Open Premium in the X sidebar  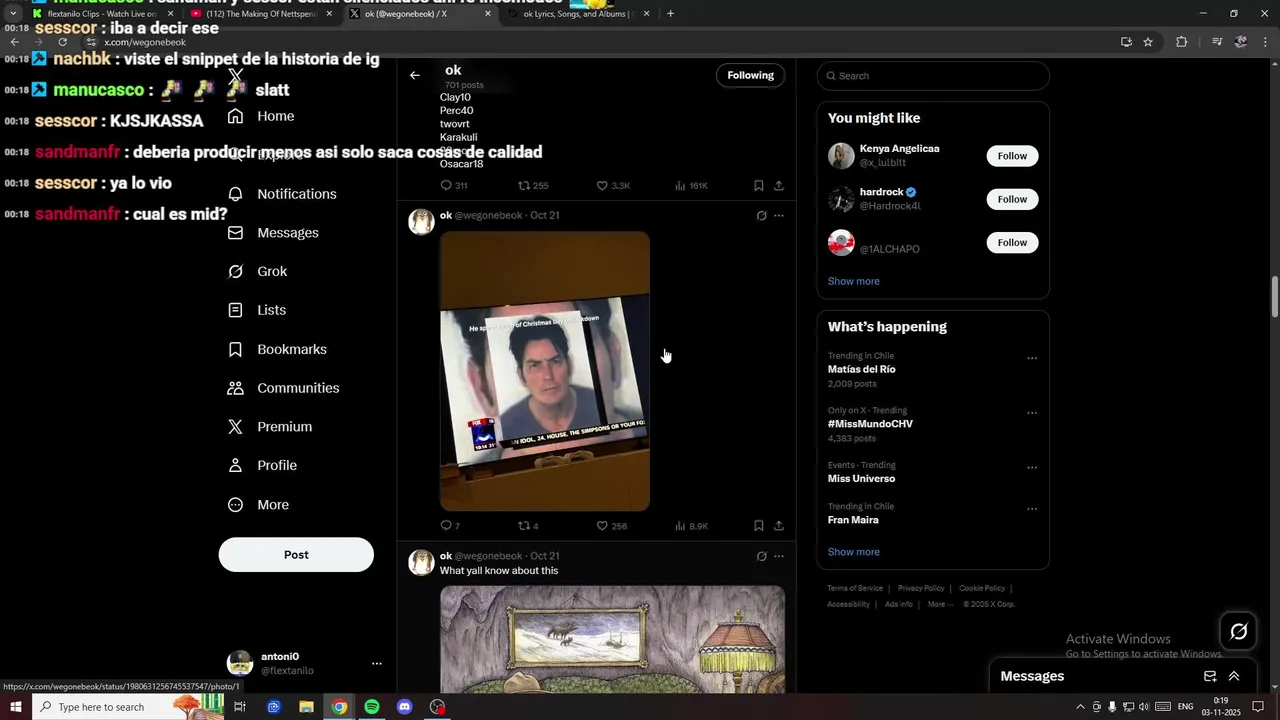(270, 427)
